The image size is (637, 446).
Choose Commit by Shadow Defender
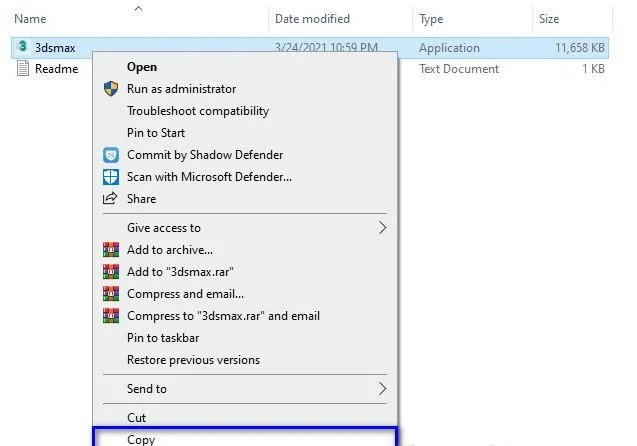pyautogui.click(x=245, y=155)
